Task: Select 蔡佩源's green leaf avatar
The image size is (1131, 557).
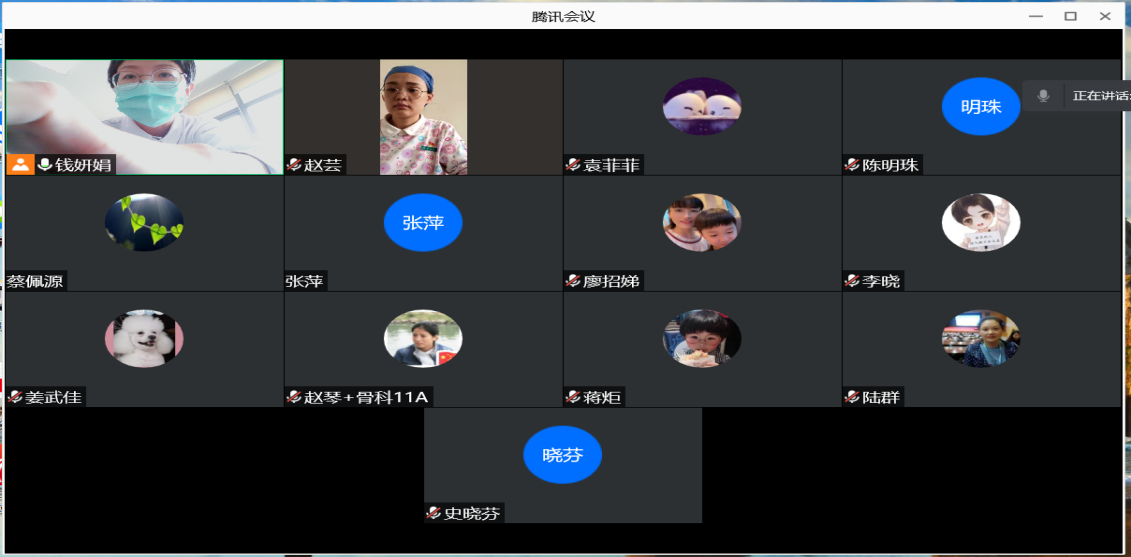Action: [x=144, y=222]
